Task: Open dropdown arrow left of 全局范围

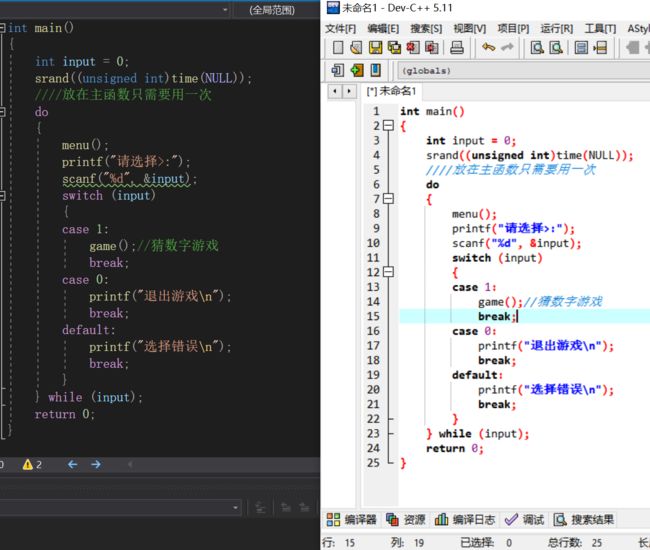Action: point(225,10)
